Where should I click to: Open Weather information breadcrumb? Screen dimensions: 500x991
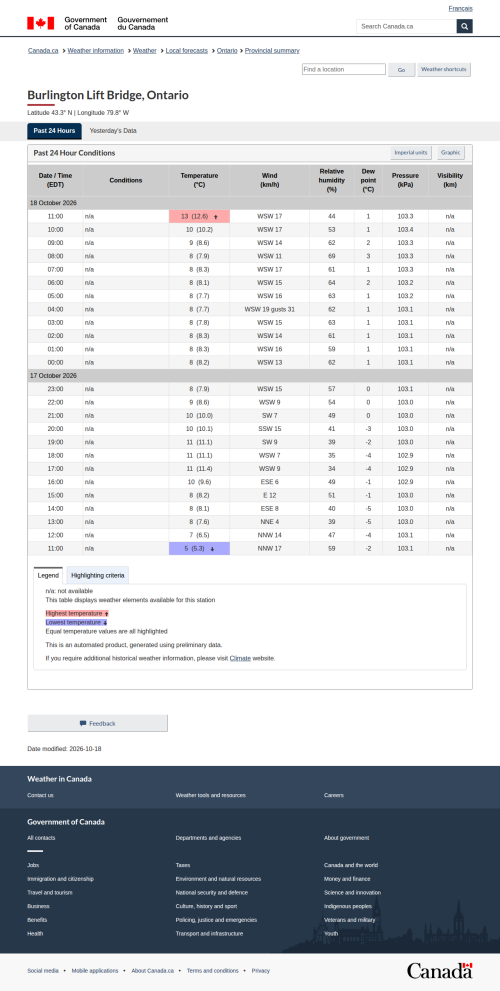point(95,51)
